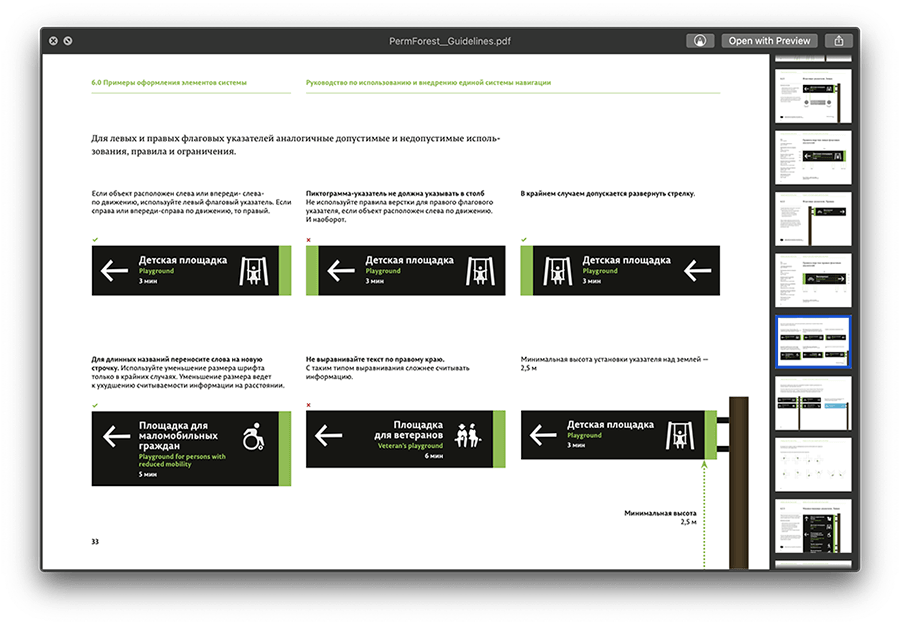Click green check mark above top-left sign
The width and height of the screenshot is (900, 625).
coord(94,240)
